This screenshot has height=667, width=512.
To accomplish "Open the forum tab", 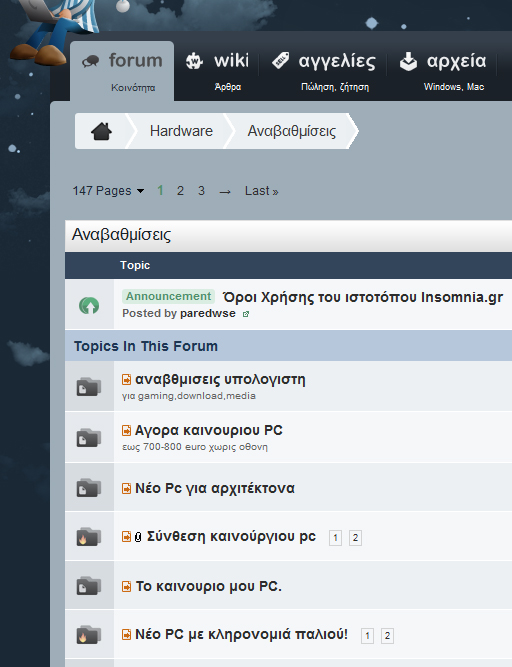I will (122, 71).
